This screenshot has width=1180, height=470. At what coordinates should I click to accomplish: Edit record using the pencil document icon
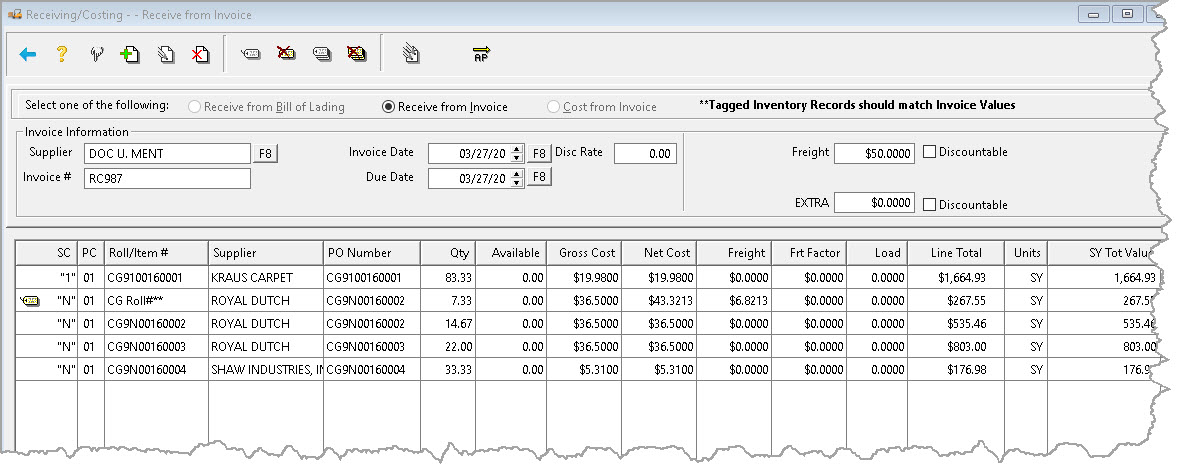point(166,54)
